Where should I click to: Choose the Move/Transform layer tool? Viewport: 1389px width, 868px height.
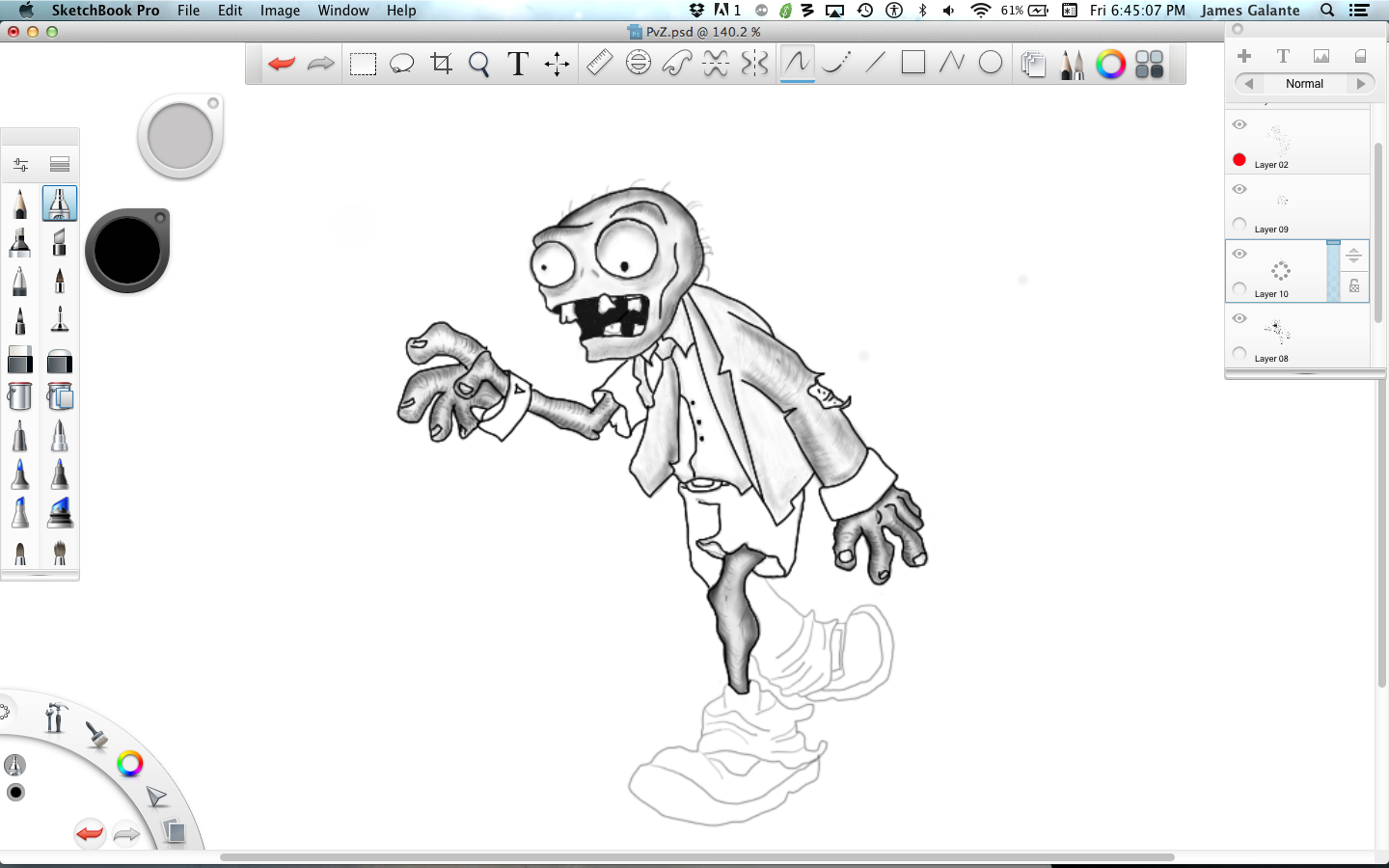[x=557, y=65]
